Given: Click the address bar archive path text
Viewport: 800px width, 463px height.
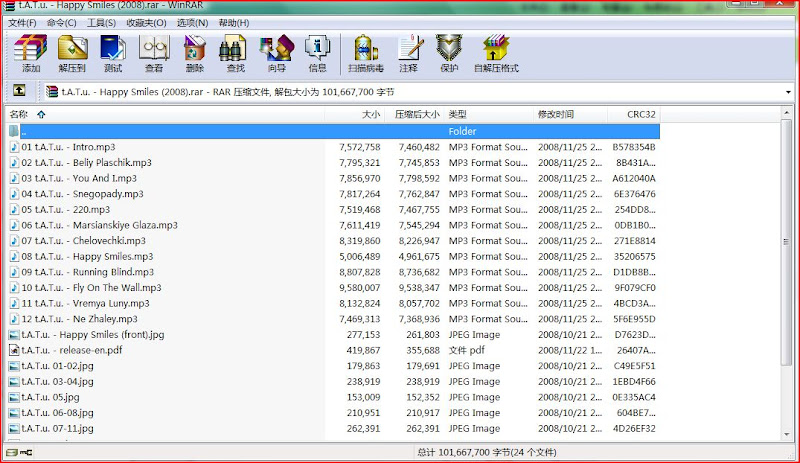Looking at the screenshot, I should [228, 92].
